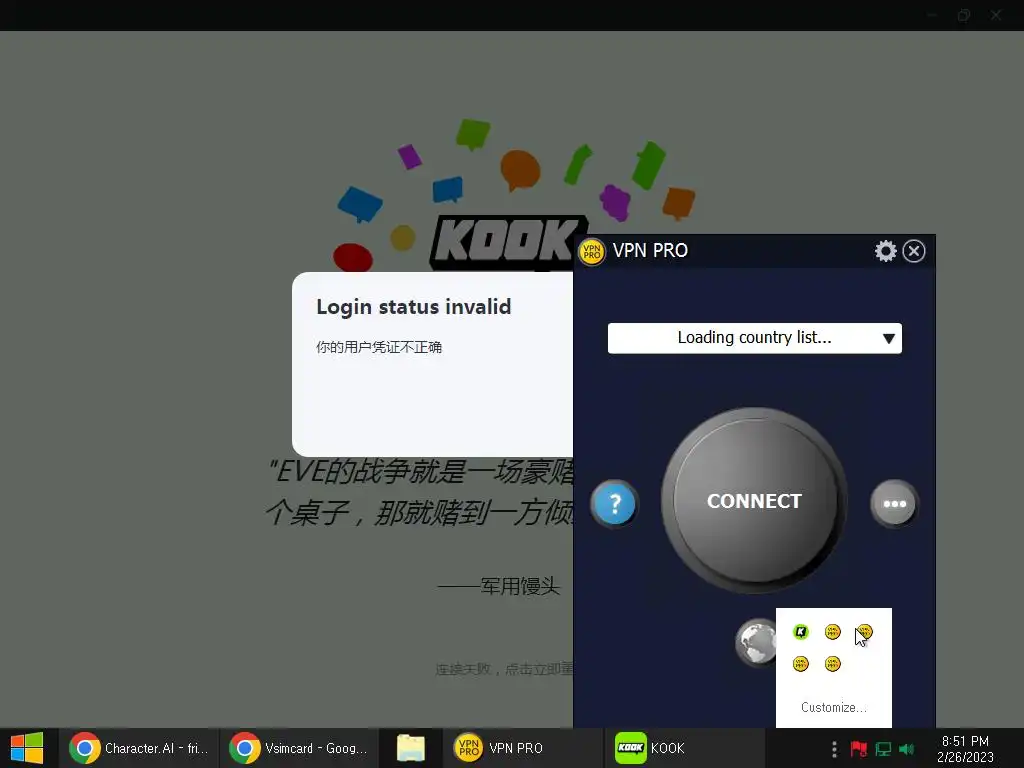Select KOOK taskbar button
Screen dimensions: 1024x768
click(x=684, y=748)
